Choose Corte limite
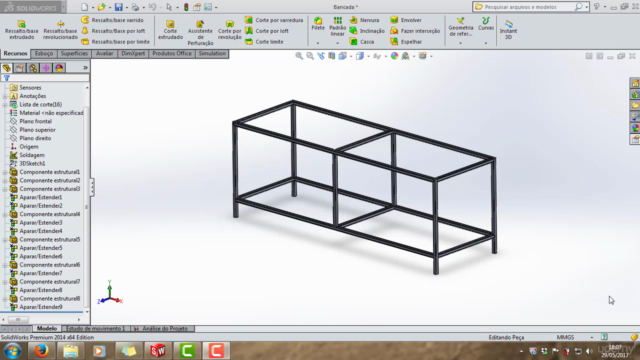 [264, 42]
